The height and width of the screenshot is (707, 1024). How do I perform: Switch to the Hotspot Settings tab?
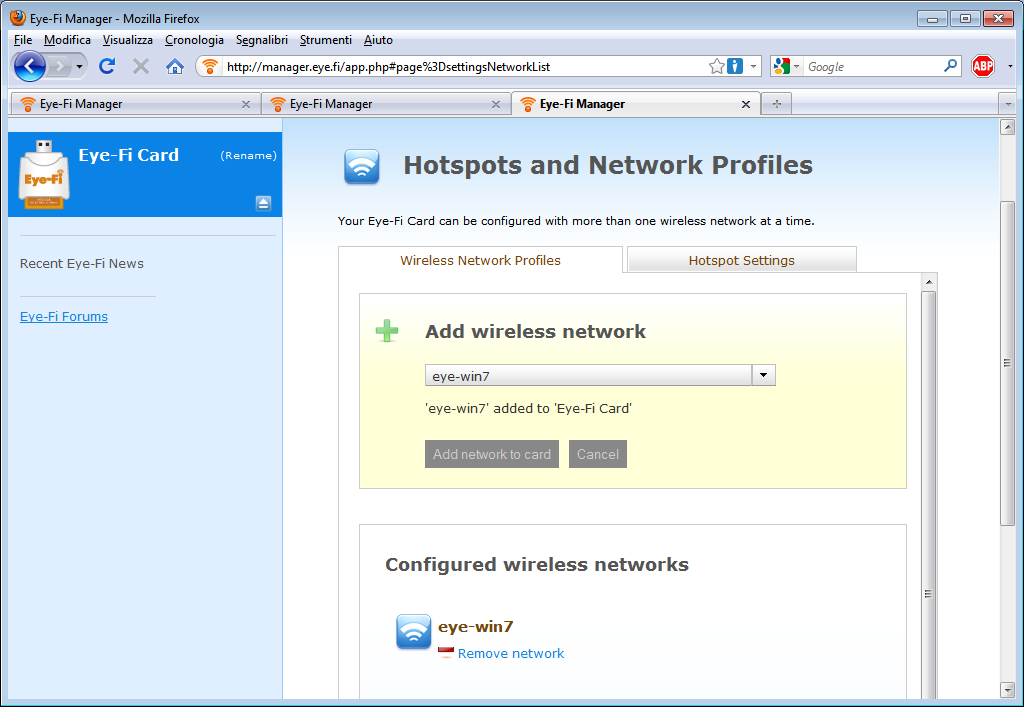tap(741, 260)
